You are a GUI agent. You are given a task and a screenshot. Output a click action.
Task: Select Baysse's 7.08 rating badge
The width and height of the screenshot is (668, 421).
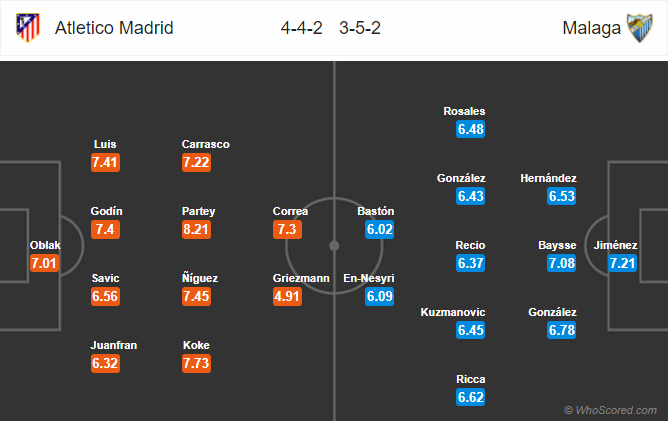(561, 263)
